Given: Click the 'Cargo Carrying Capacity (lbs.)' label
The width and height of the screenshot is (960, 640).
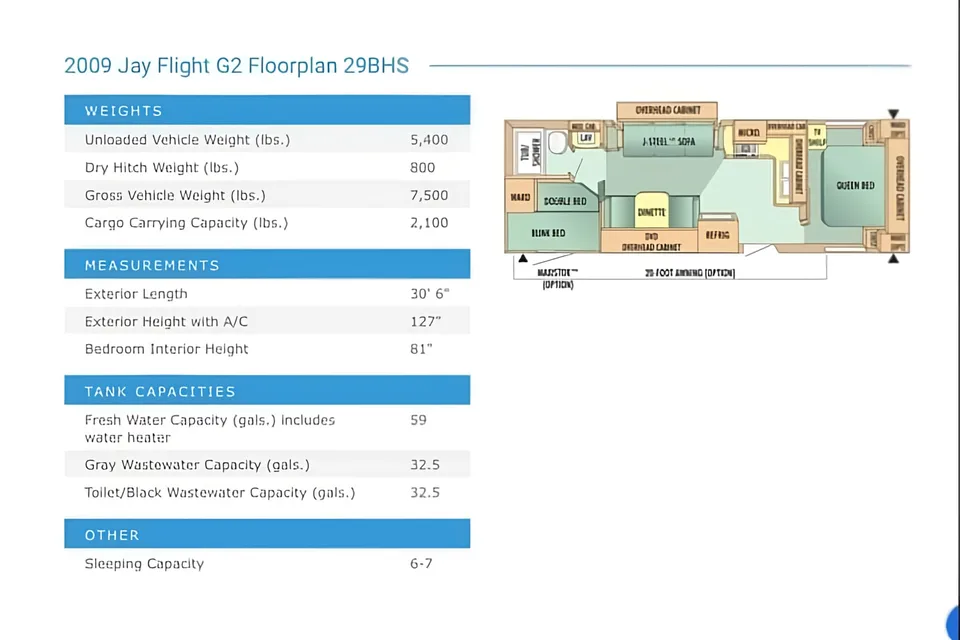Looking at the screenshot, I should coord(186,223).
